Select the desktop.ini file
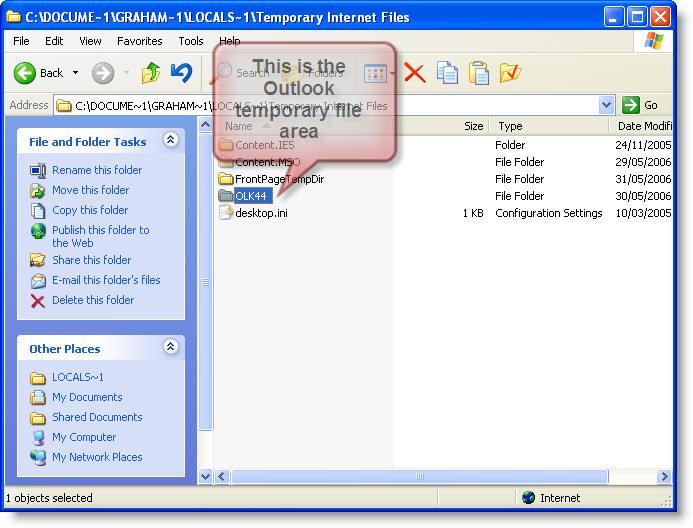 (261, 213)
